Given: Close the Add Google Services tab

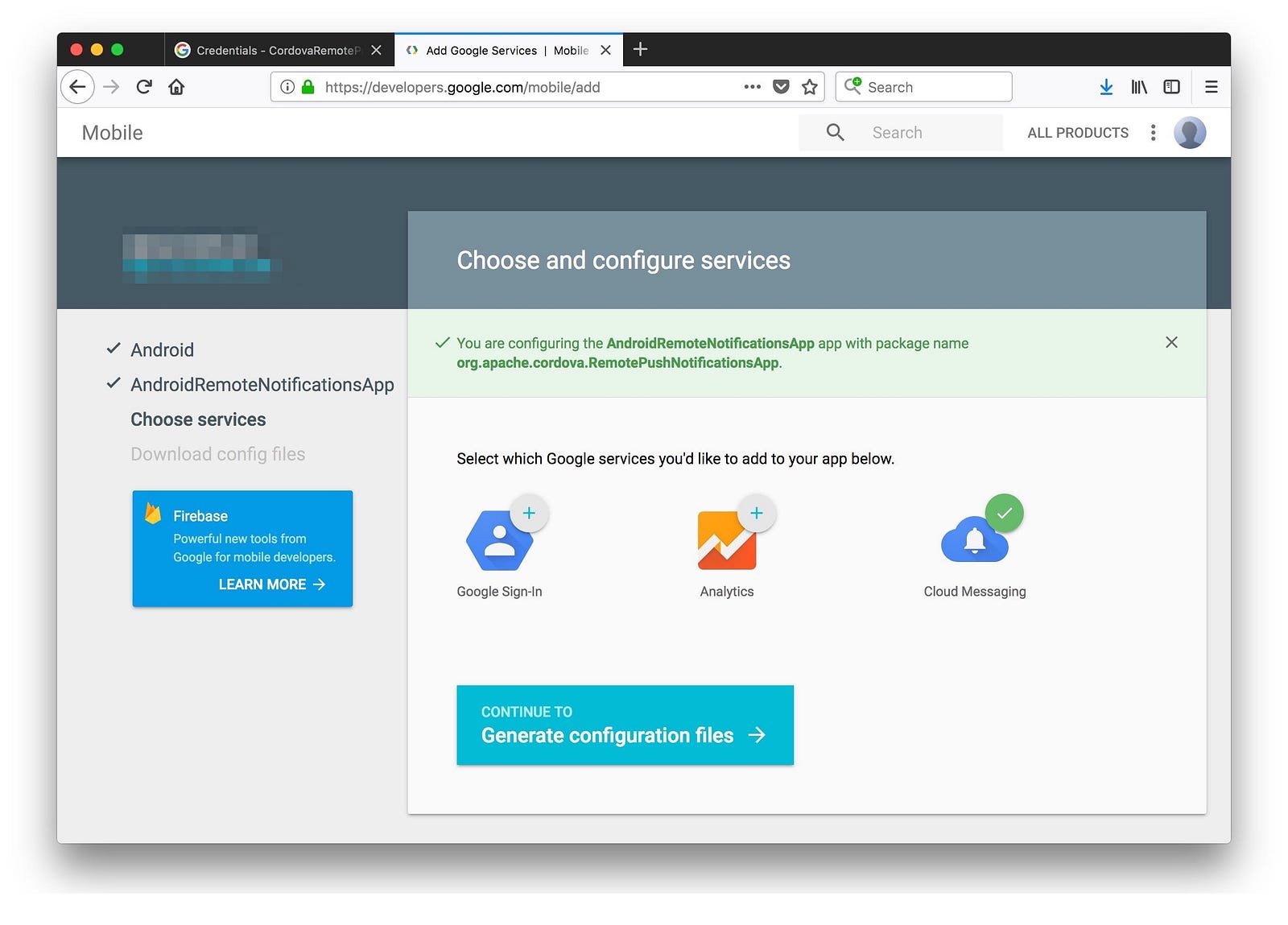Looking at the screenshot, I should click(x=605, y=50).
